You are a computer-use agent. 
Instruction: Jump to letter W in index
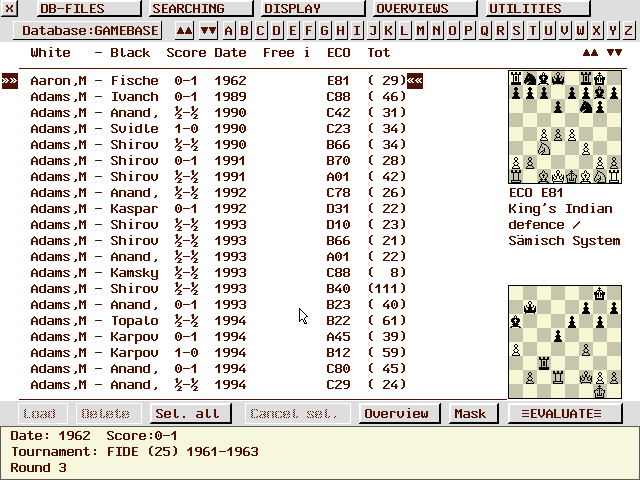pos(580,31)
